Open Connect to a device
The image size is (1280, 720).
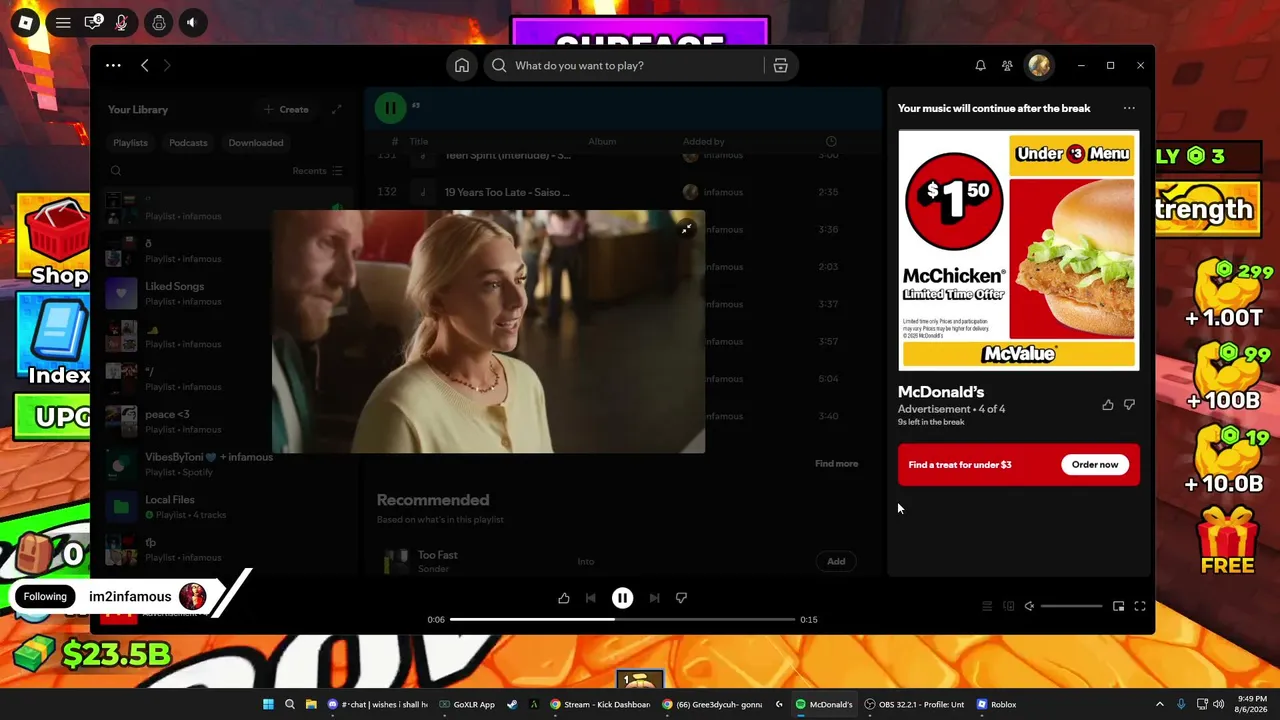pos(1009,606)
